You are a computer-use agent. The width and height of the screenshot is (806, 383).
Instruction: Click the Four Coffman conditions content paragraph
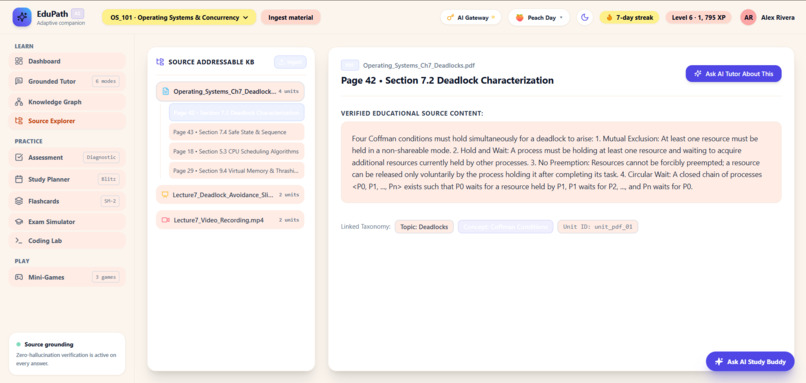pyautogui.click(x=561, y=162)
